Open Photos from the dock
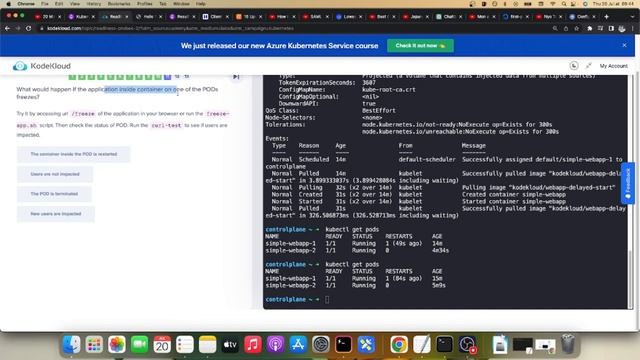 pos(117,345)
